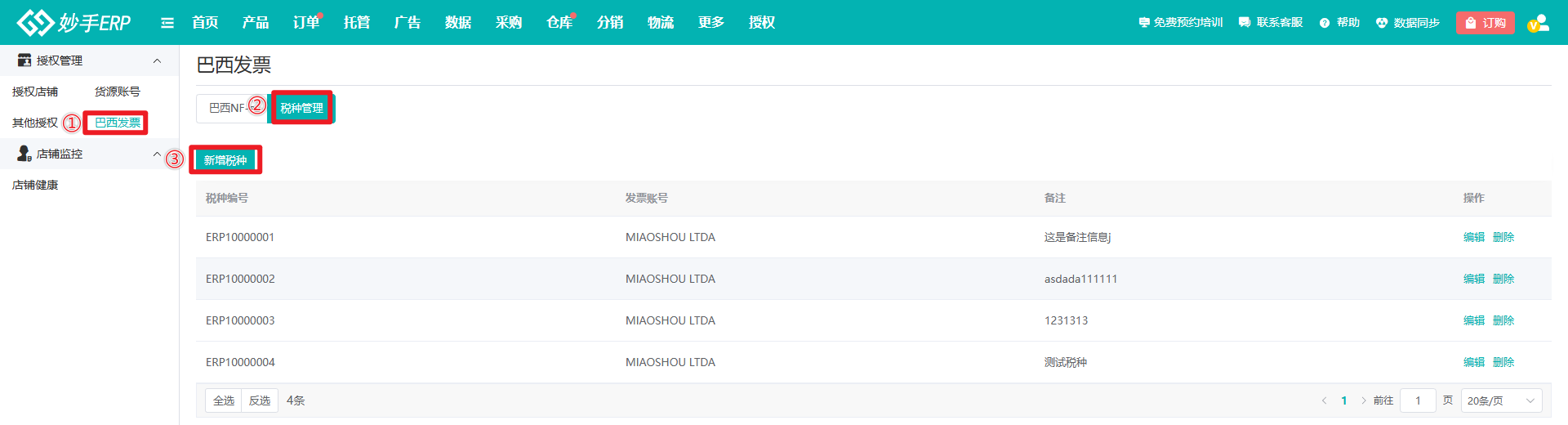Open the 托管 menu
The image size is (1568, 425).
pos(357,23)
